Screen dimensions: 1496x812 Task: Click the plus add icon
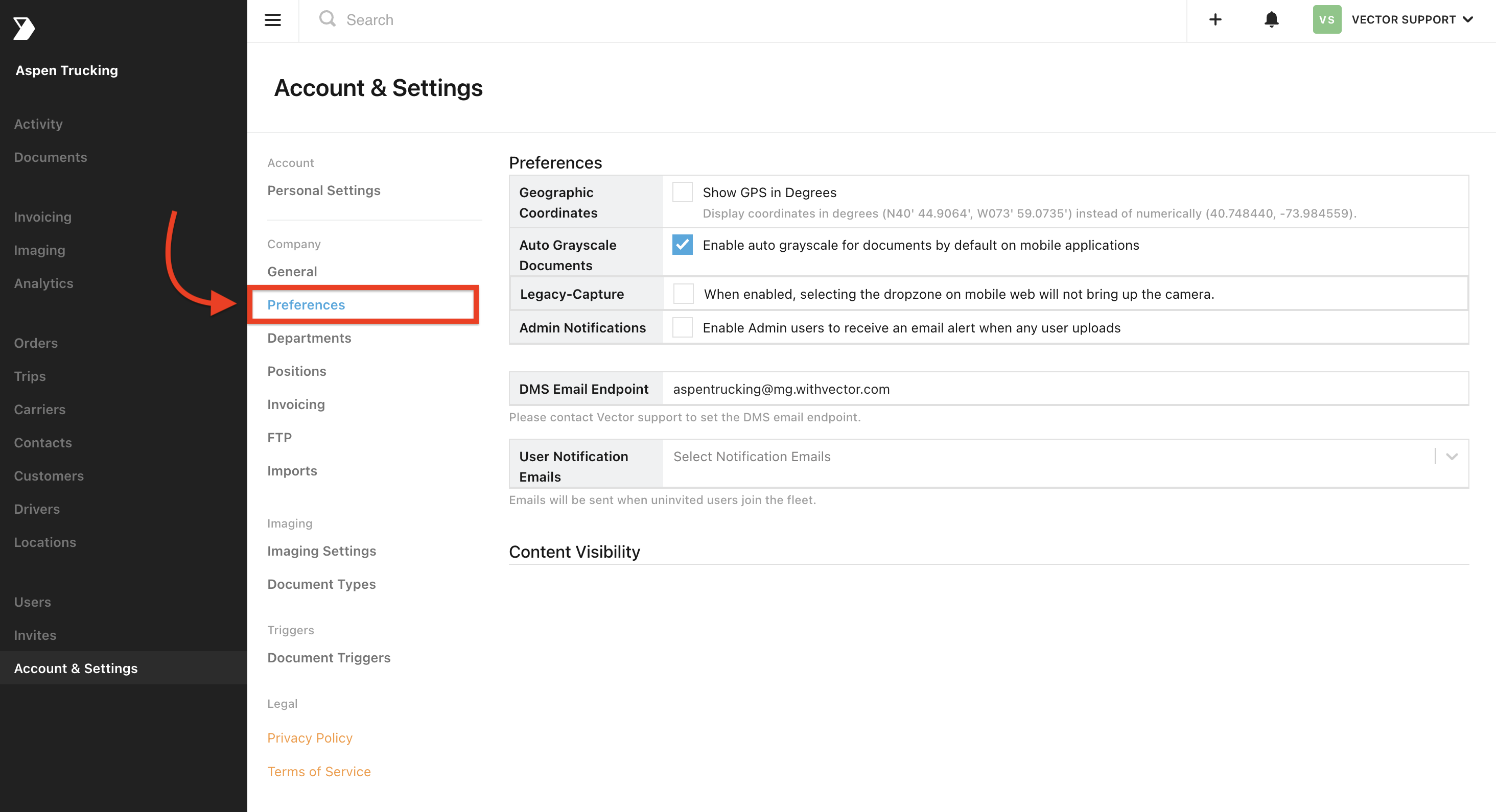[1215, 20]
